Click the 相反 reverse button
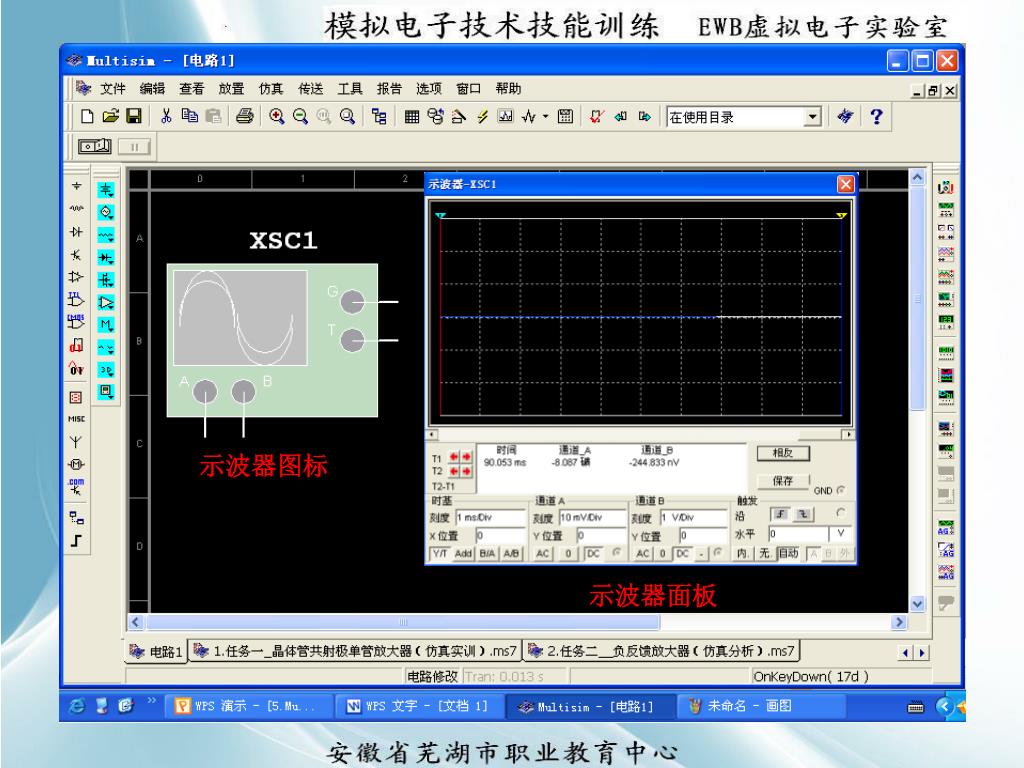 (783, 453)
